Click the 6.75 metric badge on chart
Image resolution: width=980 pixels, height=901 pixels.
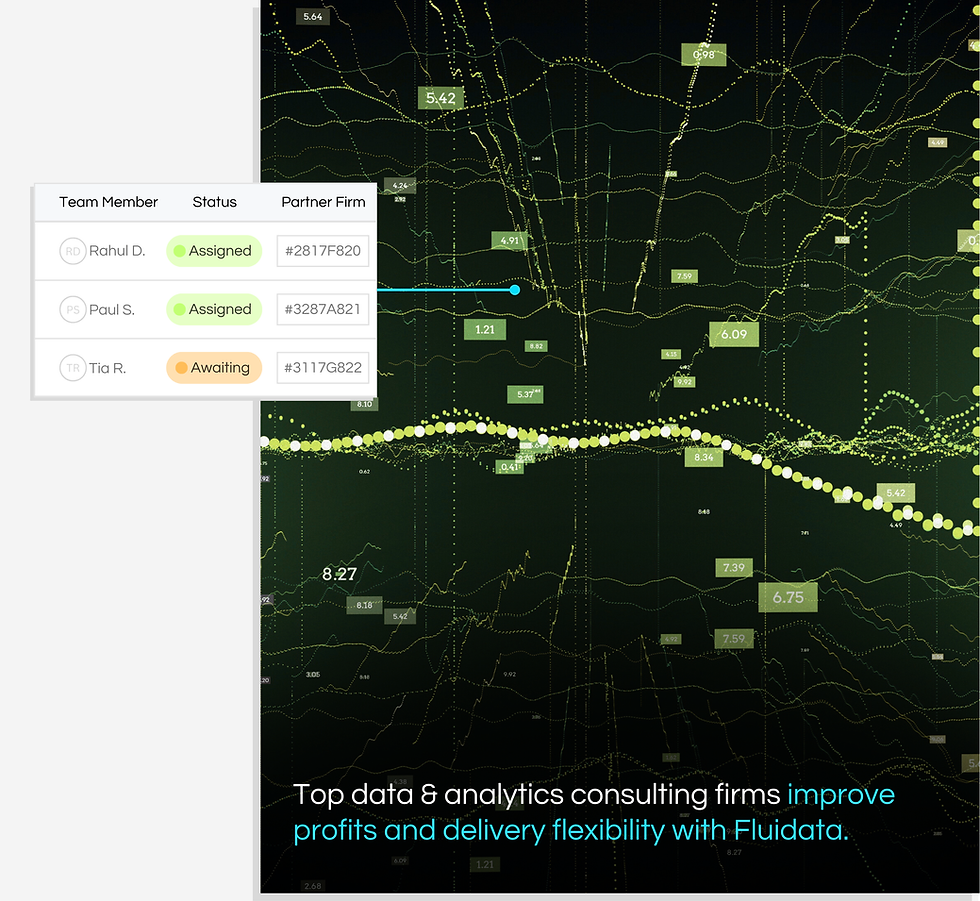[x=789, y=597]
